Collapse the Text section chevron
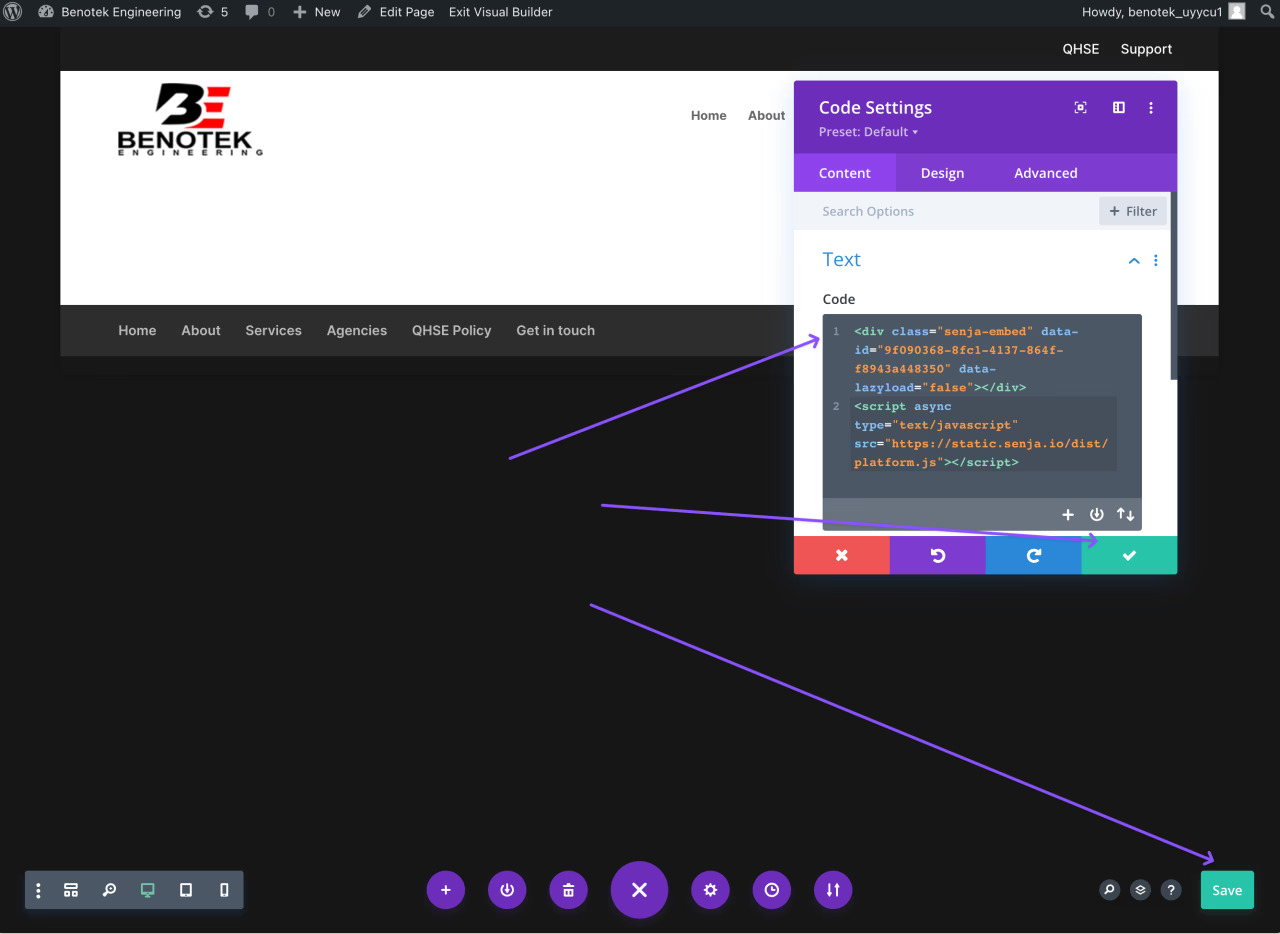 click(1134, 261)
